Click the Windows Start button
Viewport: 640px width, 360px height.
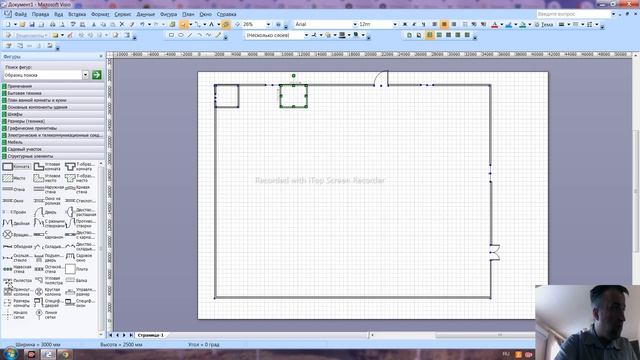pos(10,354)
